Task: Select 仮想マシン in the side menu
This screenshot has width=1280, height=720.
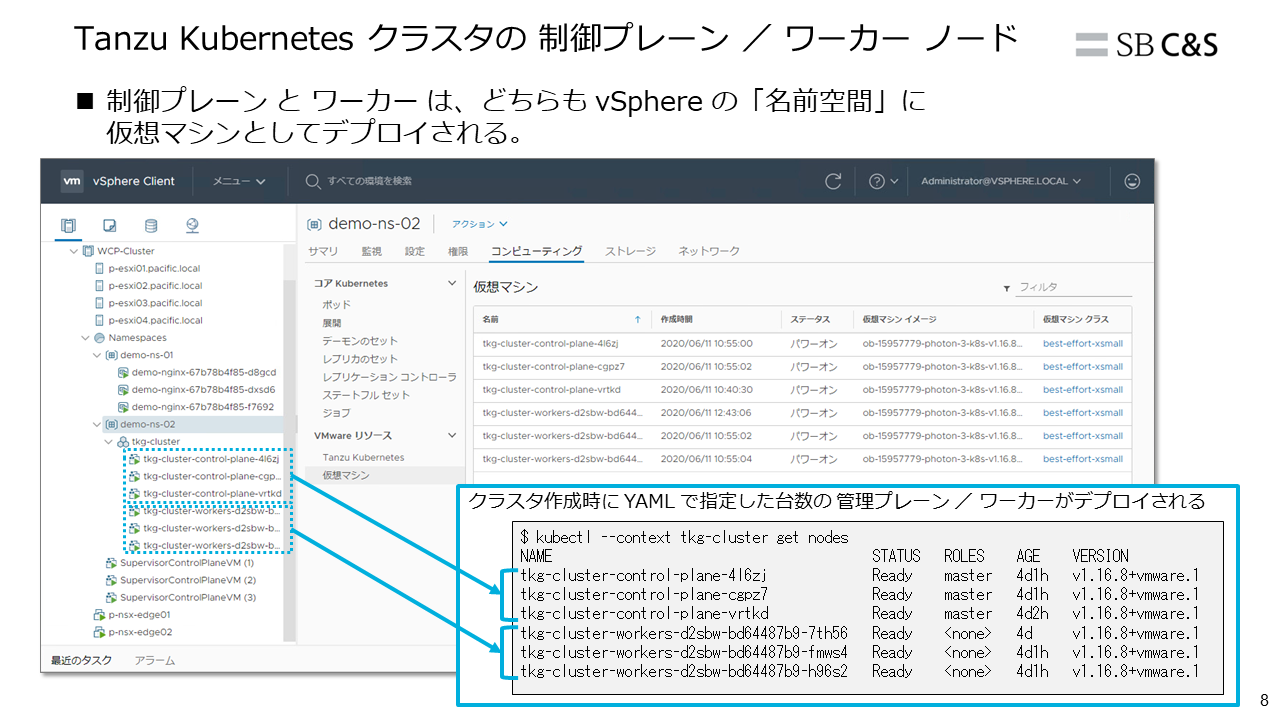Action: click(346, 475)
